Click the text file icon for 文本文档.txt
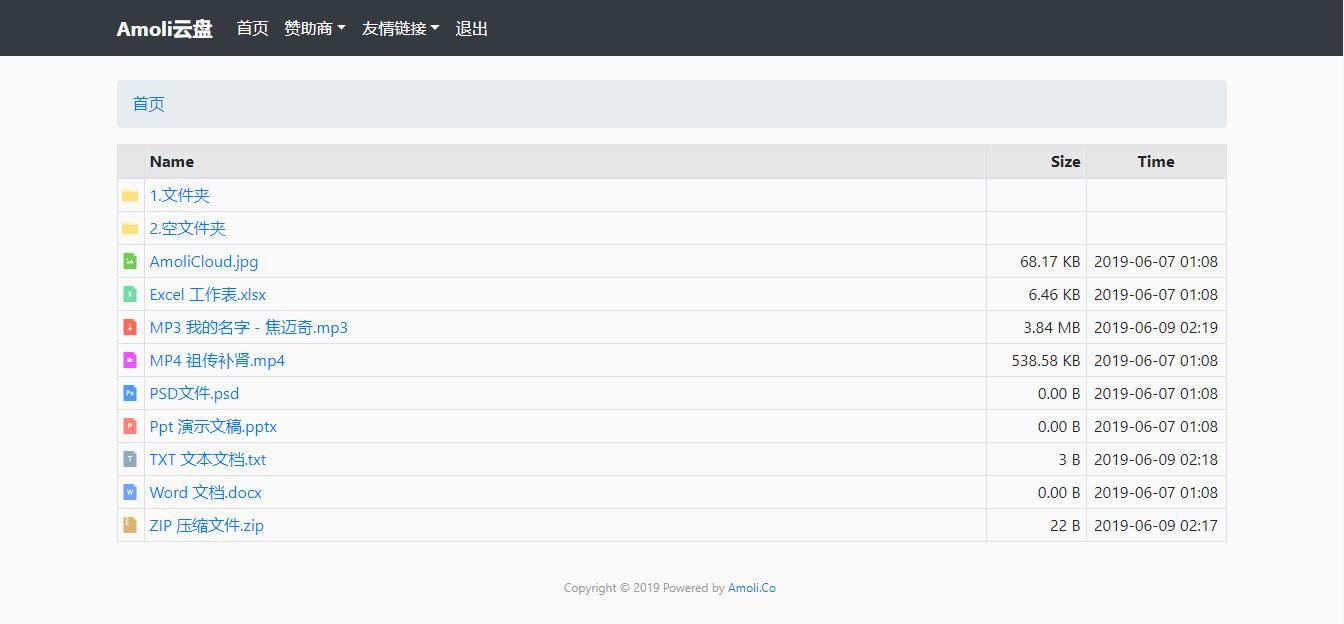The width and height of the screenshot is (1344, 624). [x=130, y=459]
